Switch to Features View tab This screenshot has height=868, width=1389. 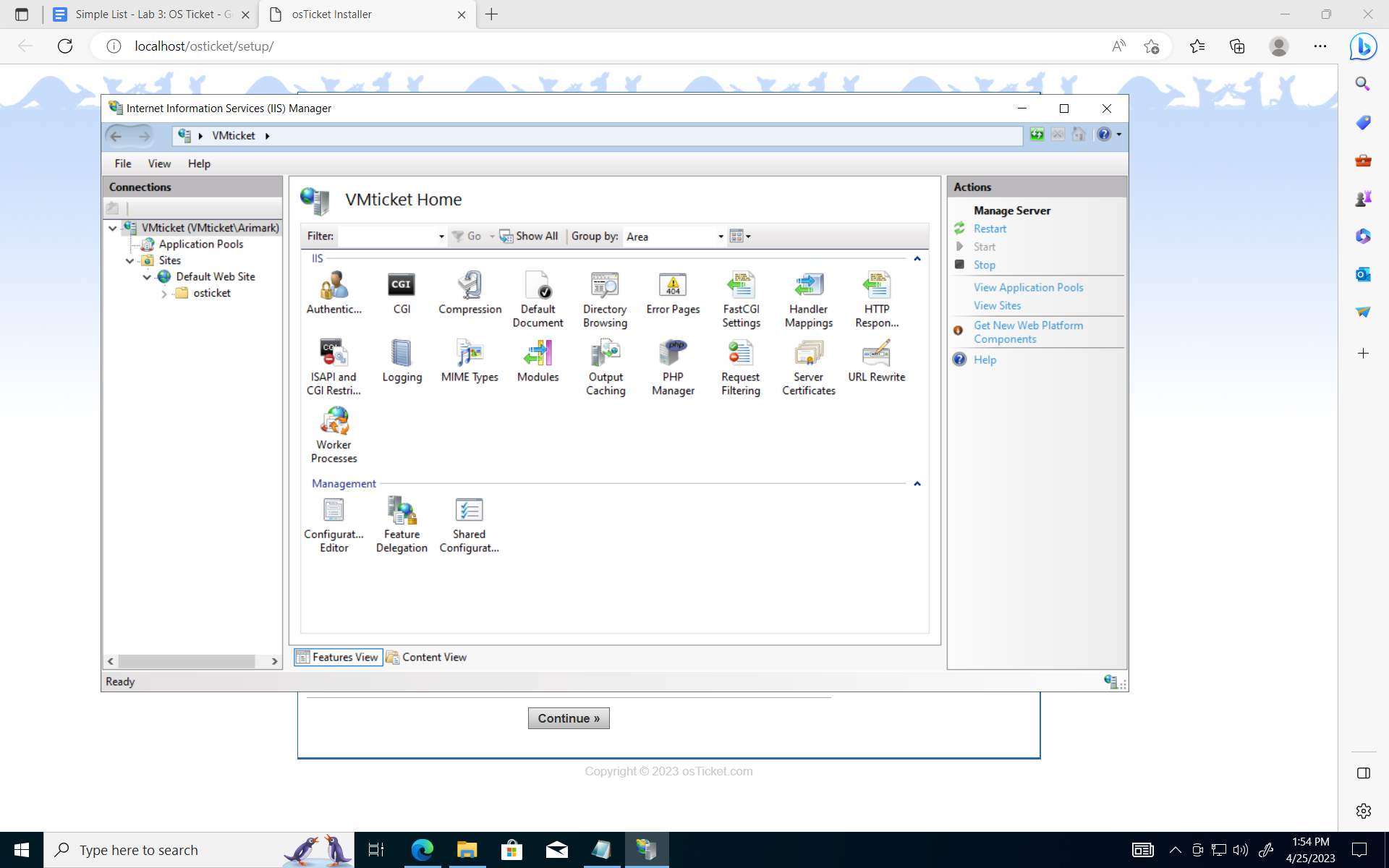click(338, 657)
